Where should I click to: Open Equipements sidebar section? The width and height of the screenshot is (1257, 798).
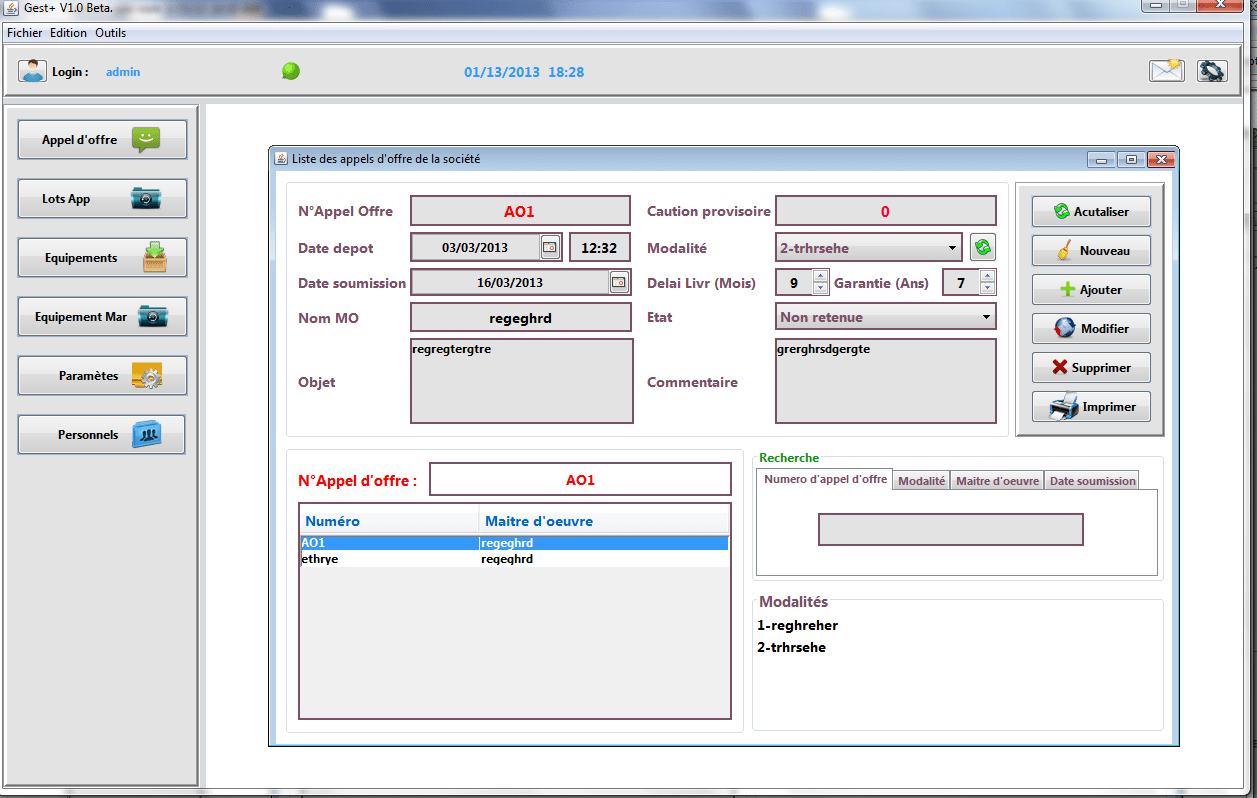tap(102, 258)
